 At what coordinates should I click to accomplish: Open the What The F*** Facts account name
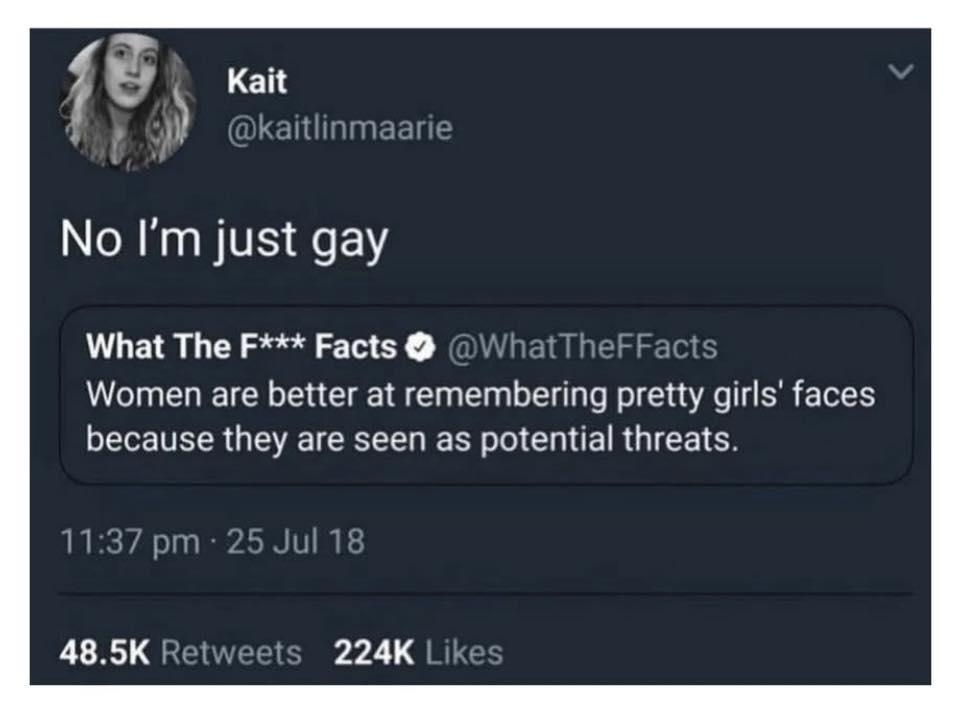(x=241, y=345)
